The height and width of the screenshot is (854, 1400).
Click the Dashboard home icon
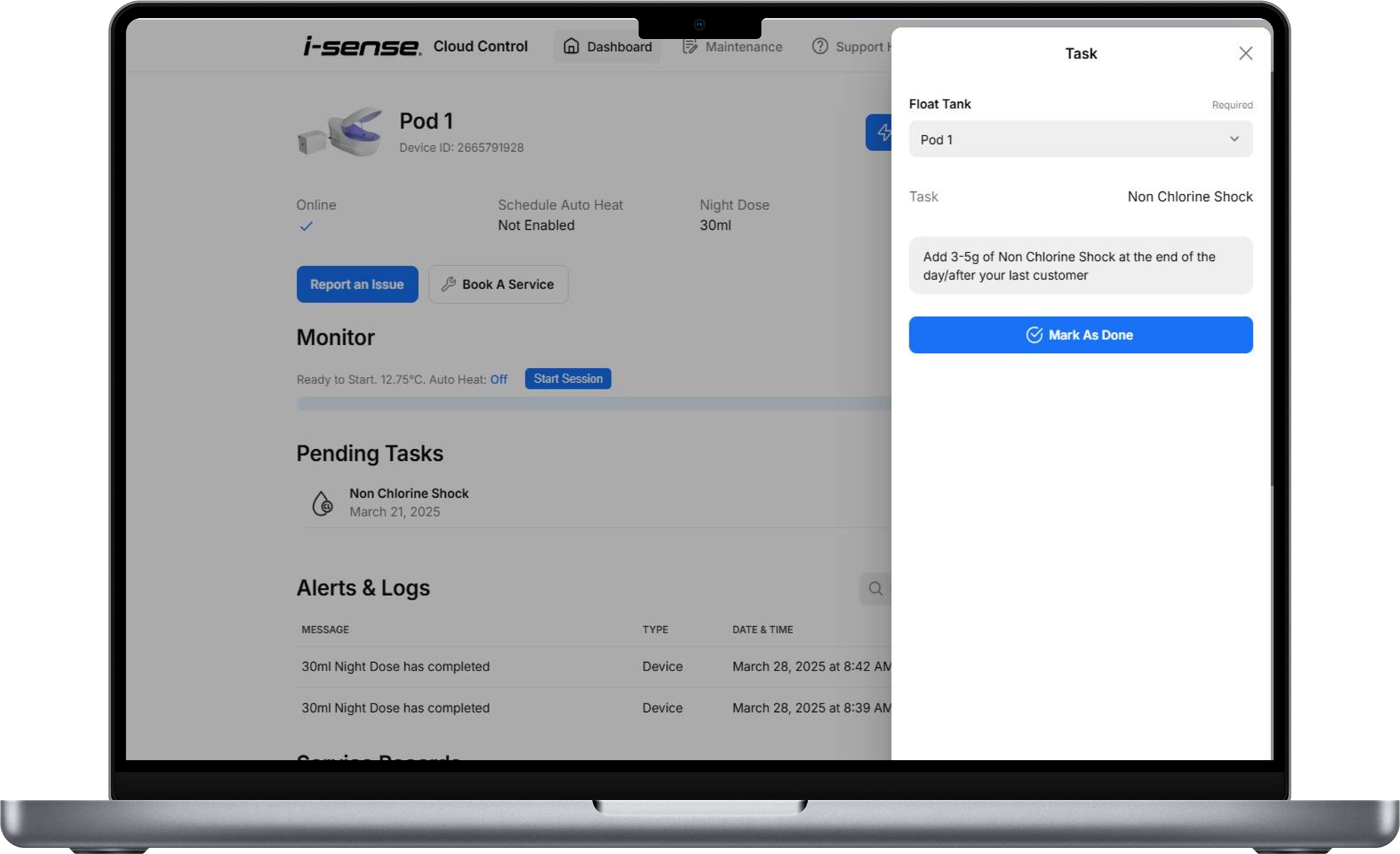[x=571, y=46]
